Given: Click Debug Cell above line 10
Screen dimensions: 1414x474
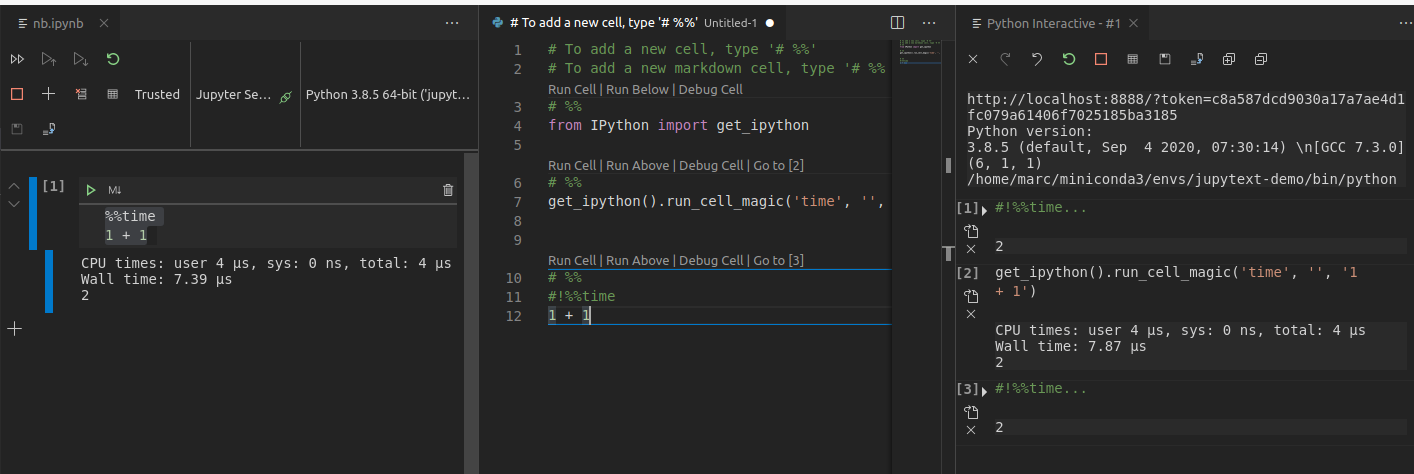Looking at the screenshot, I should click(711, 260).
